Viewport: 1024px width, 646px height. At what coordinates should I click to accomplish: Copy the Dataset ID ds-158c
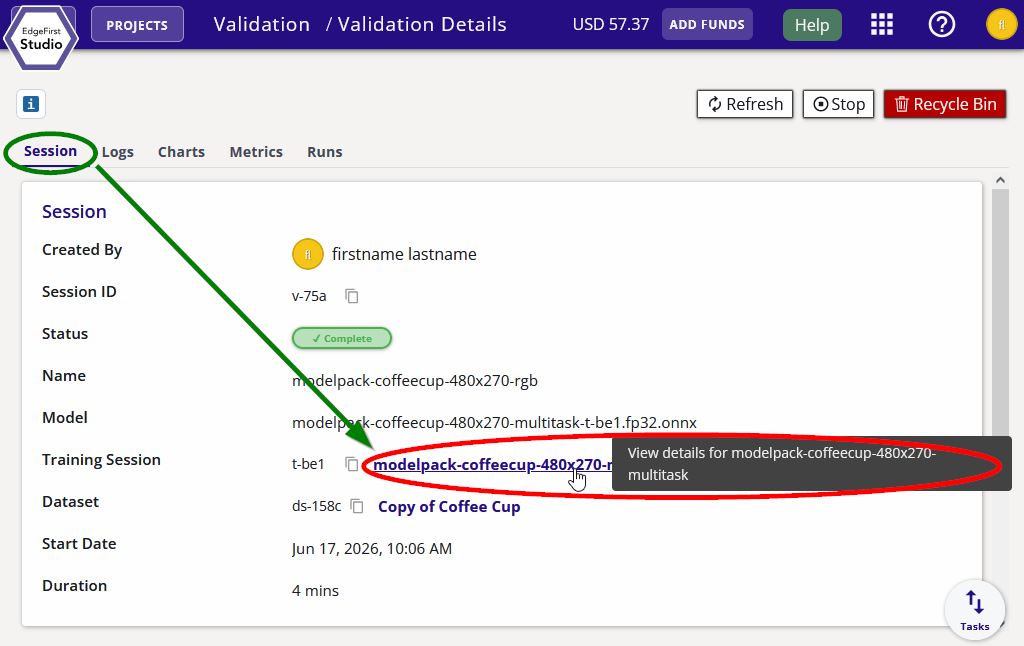357,506
